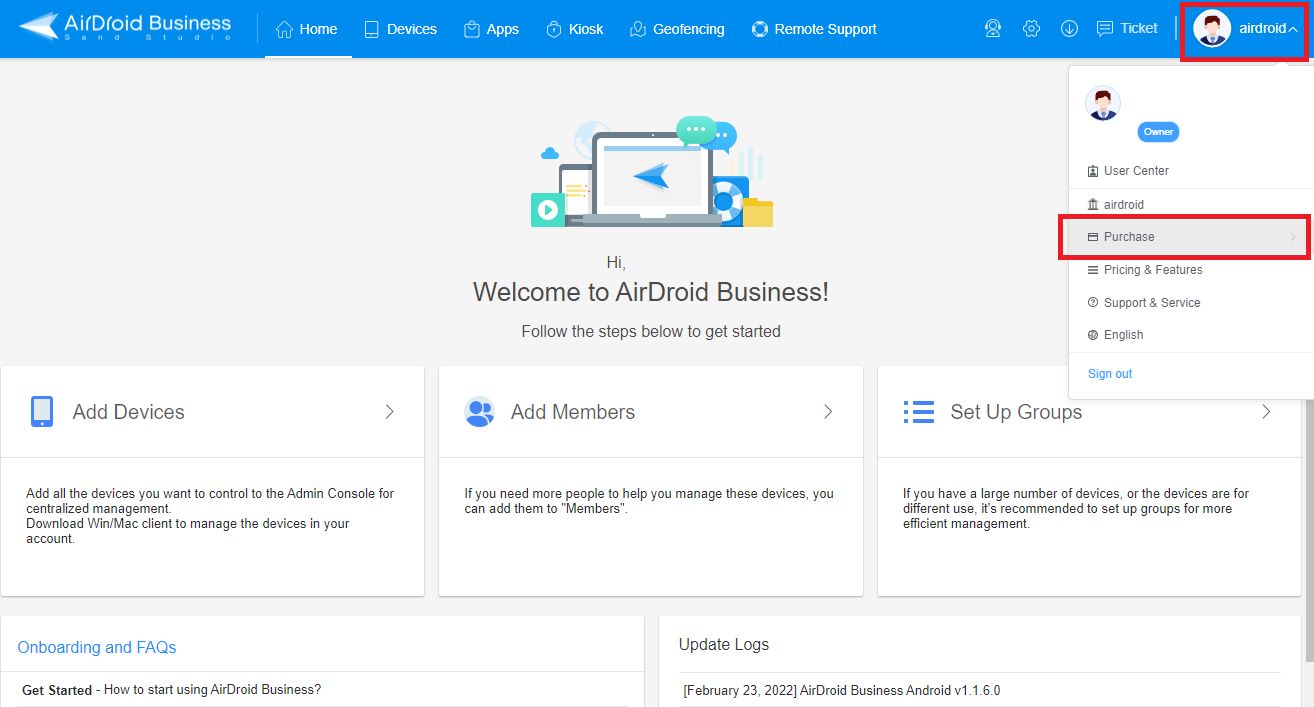Screen dimensions: 1314x707
Task: Click the profile avatar in dropdown panel
Action: click(x=1103, y=103)
